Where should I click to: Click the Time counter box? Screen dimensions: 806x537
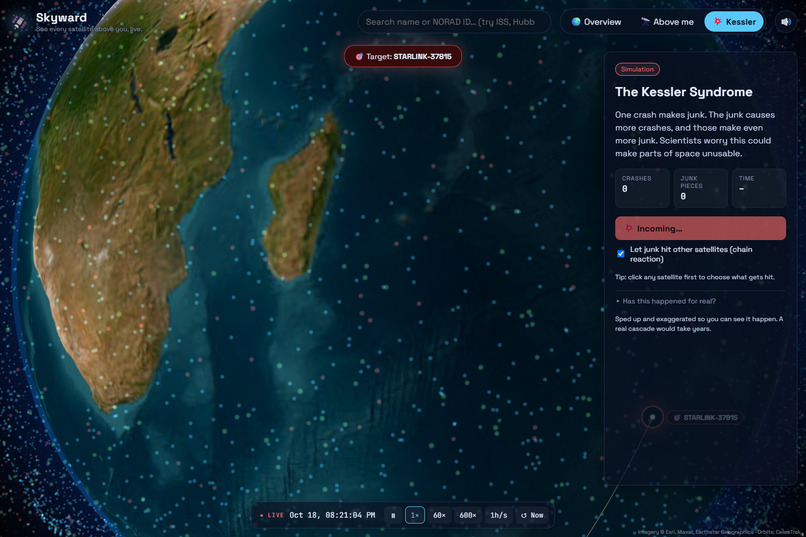click(x=759, y=188)
